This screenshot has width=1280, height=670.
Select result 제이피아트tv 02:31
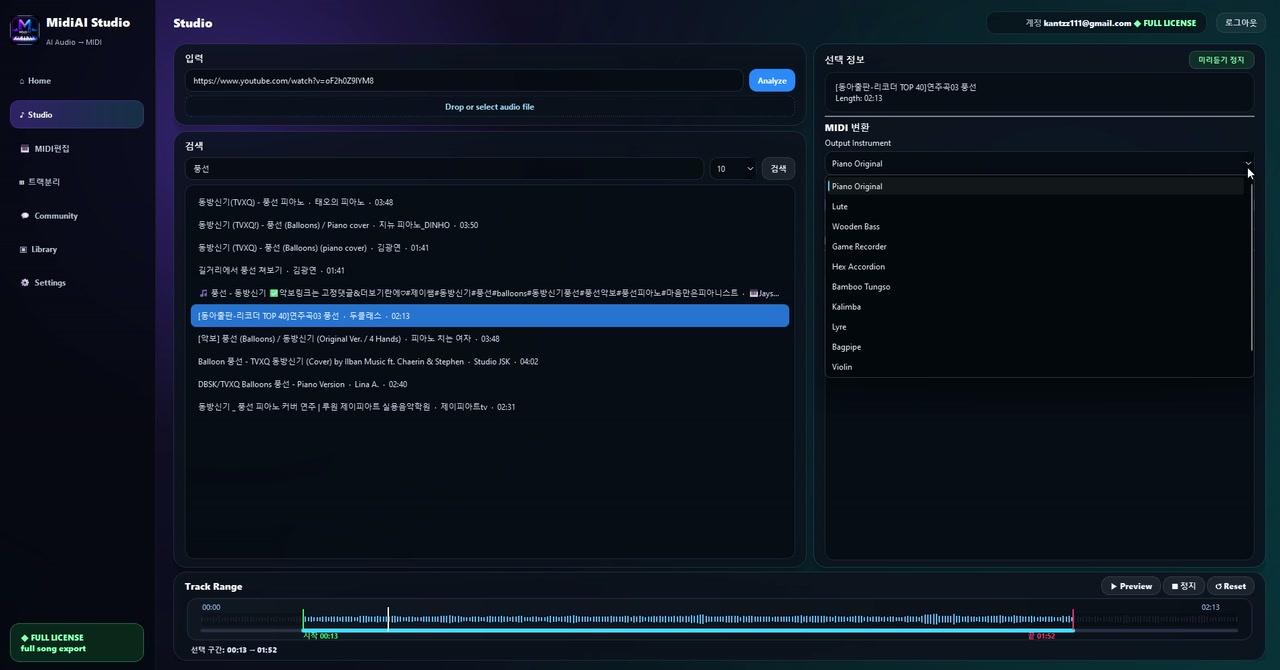490,407
